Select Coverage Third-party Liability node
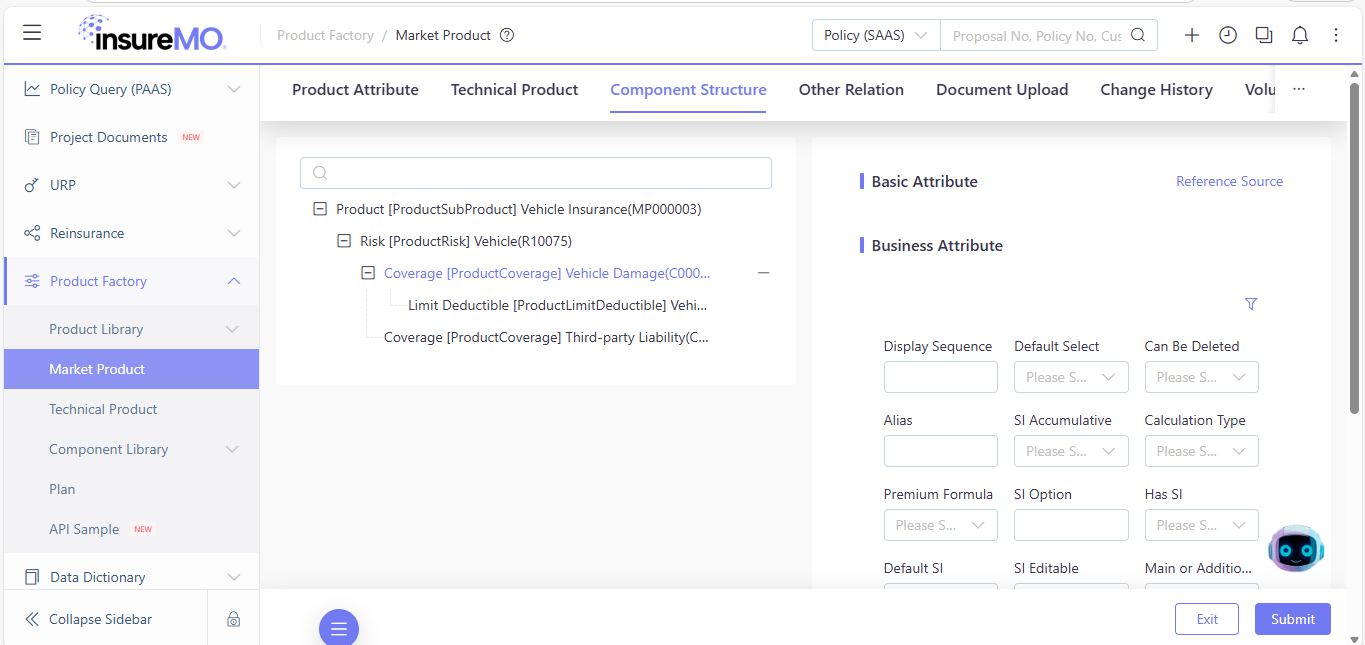Screen dimensions: 1365x645 [546, 337]
